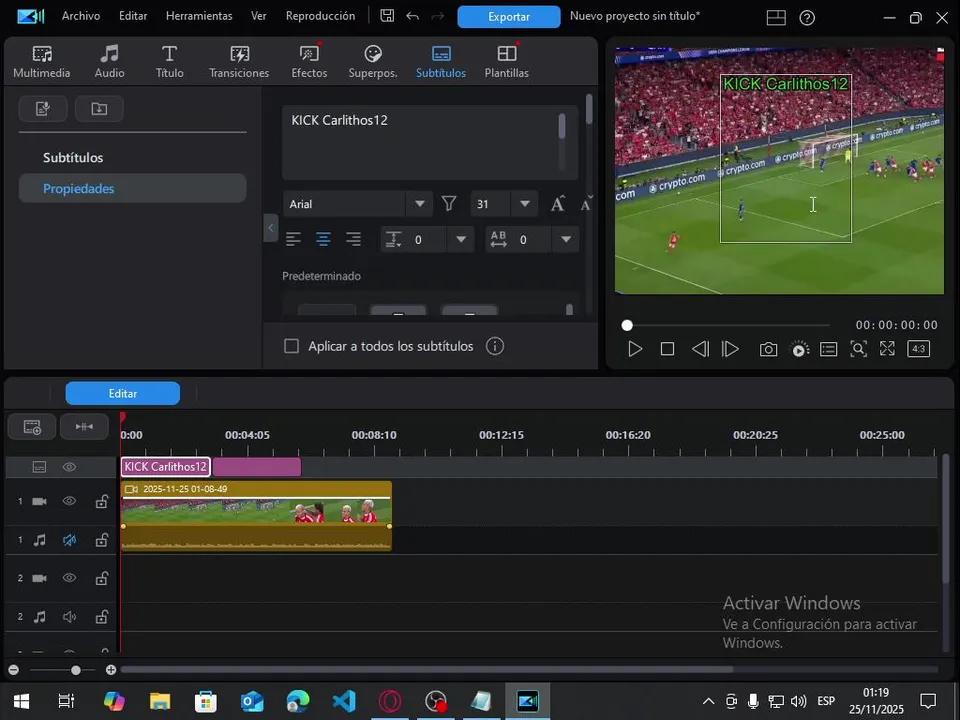Open the help question mark icon
Image resolution: width=960 pixels, height=720 pixels.
(807, 18)
